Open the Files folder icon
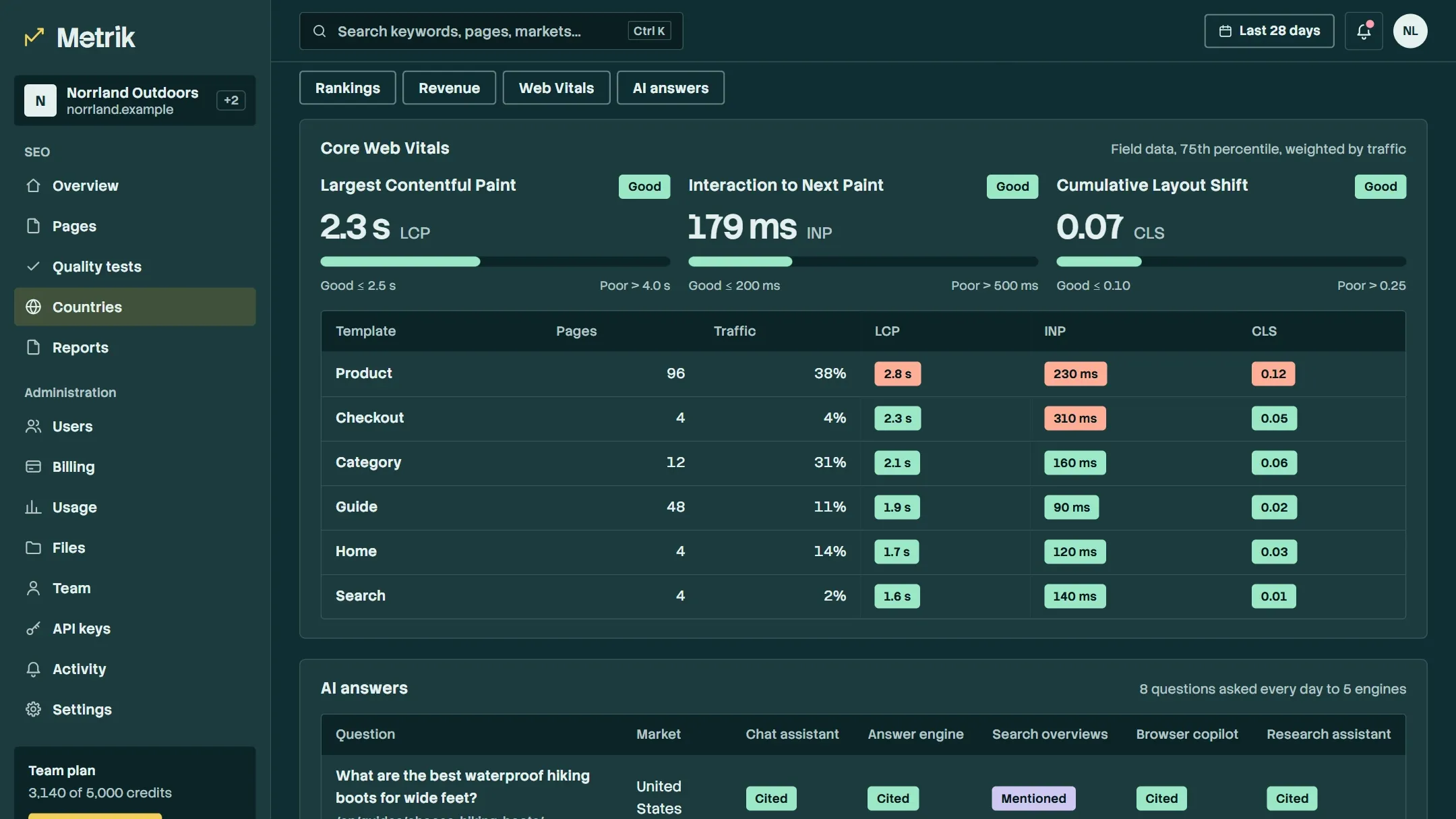The height and width of the screenshot is (819, 1456). tap(33, 547)
